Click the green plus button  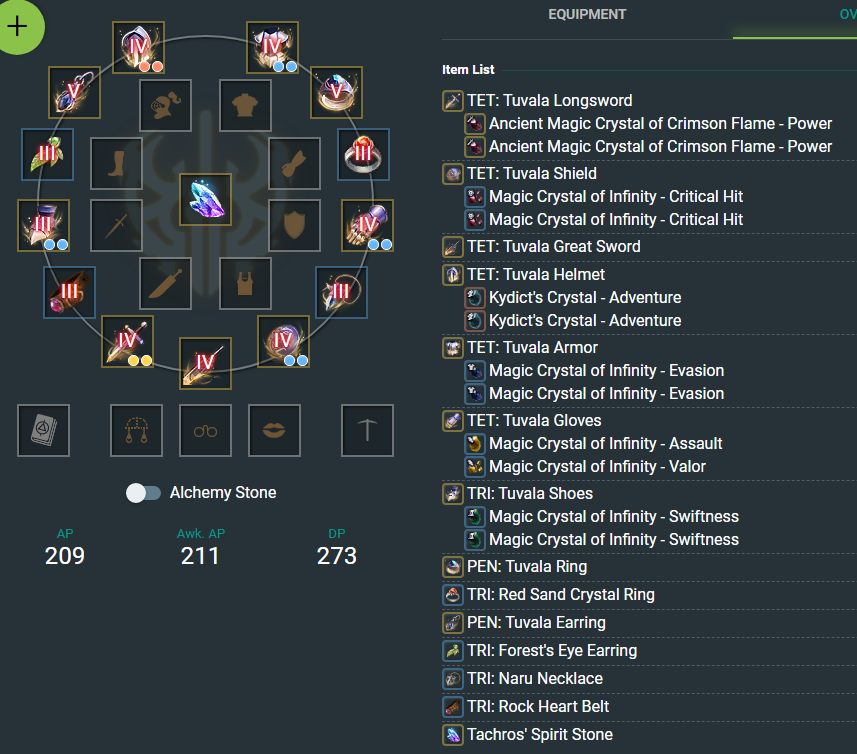click(x=17, y=26)
